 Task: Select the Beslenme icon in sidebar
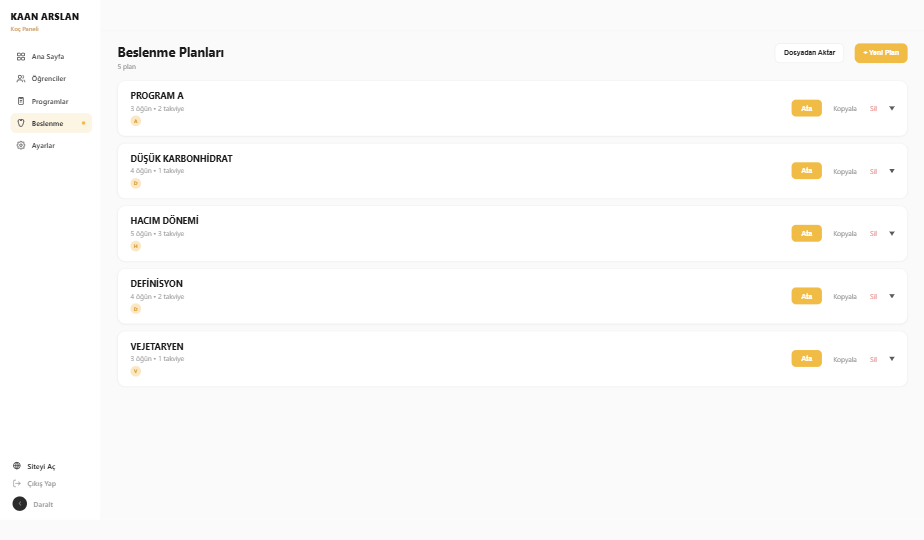(21, 123)
